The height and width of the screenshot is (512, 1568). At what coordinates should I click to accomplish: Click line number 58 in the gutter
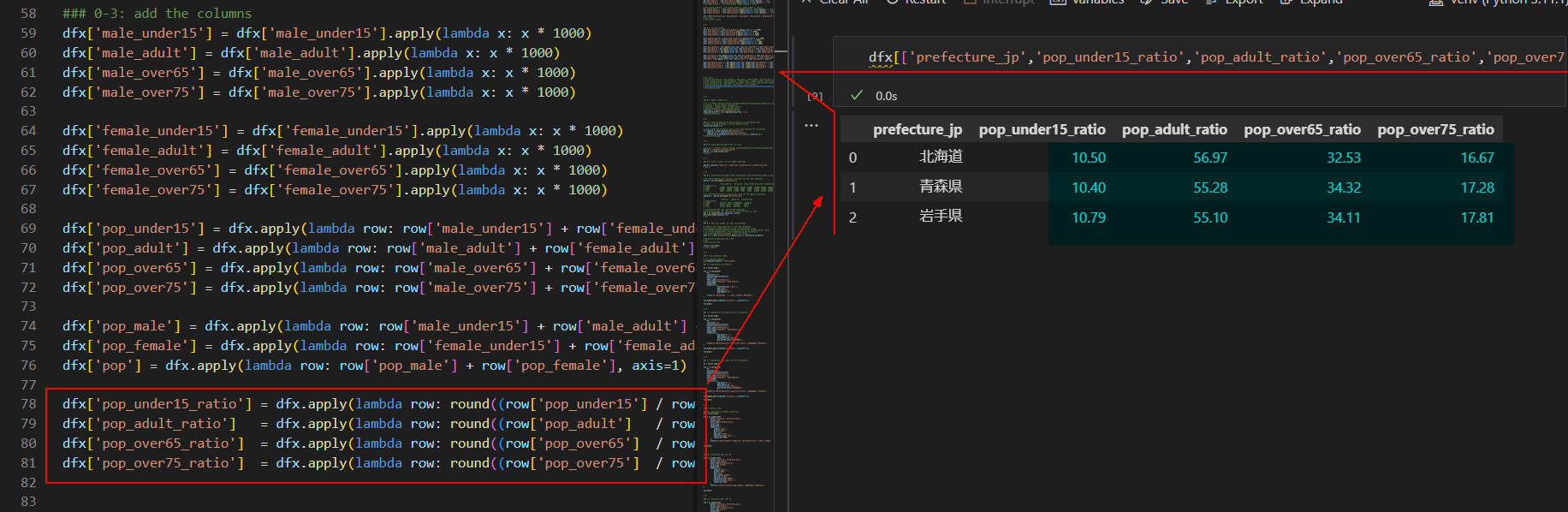click(28, 14)
